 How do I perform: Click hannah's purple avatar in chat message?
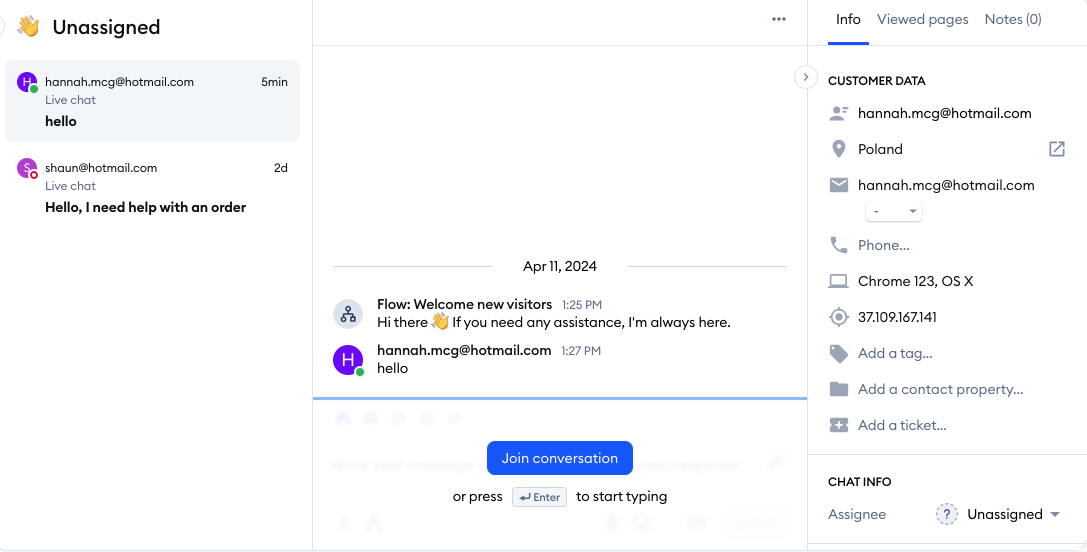coord(348,359)
